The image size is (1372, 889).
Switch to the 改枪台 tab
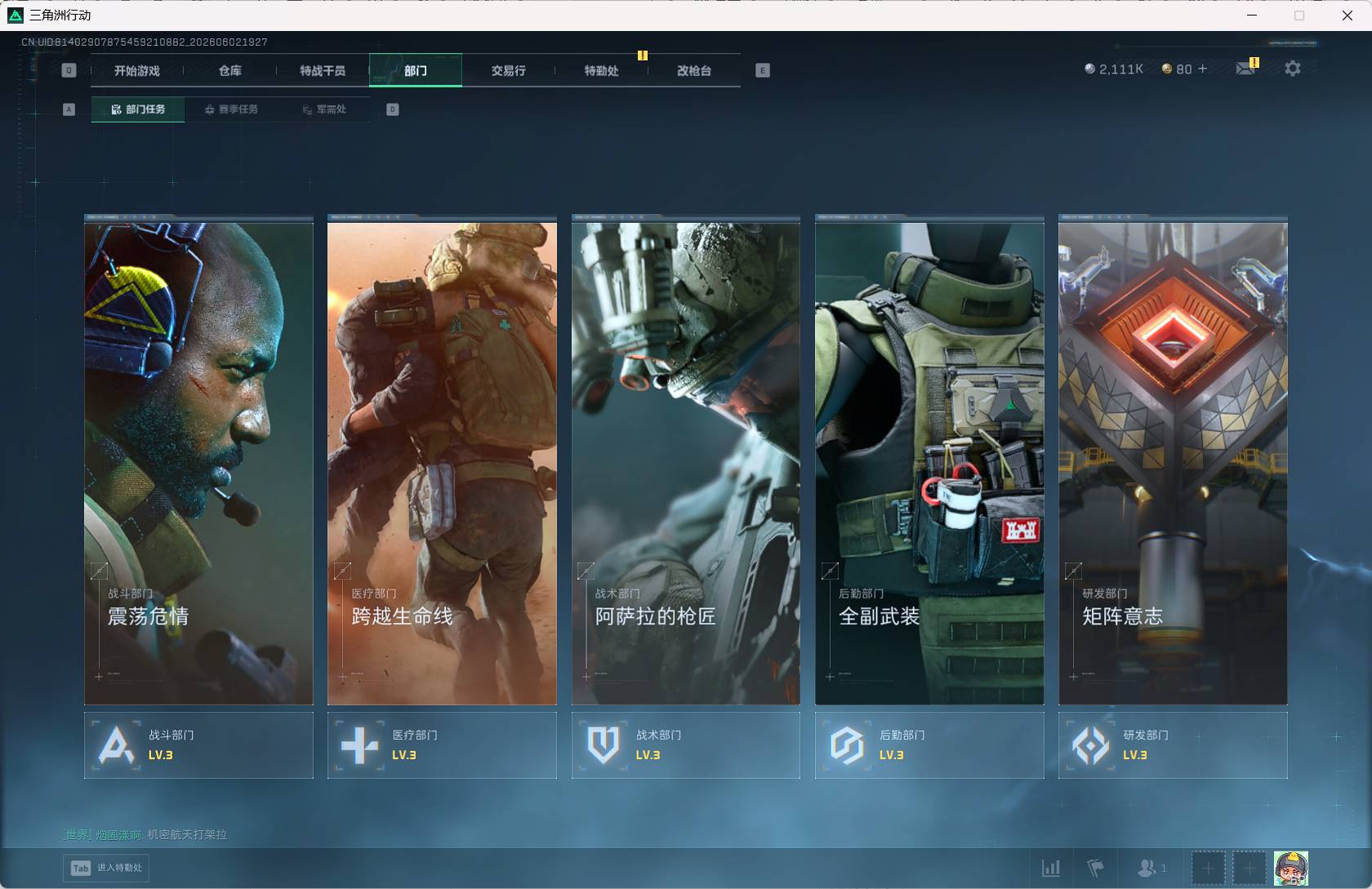(694, 71)
